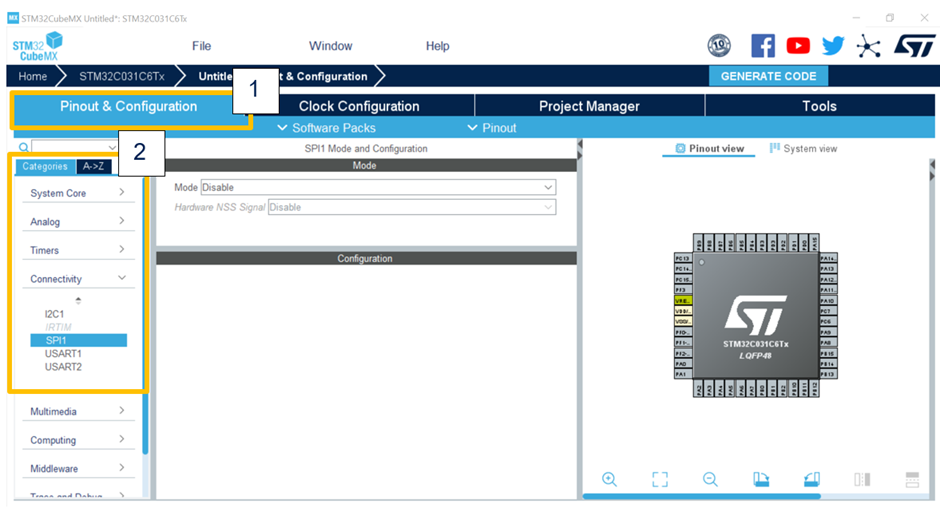The width and height of the screenshot is (940, 509).
Task: Select the yellow-green VREF pin
Action: coord(683,300)
